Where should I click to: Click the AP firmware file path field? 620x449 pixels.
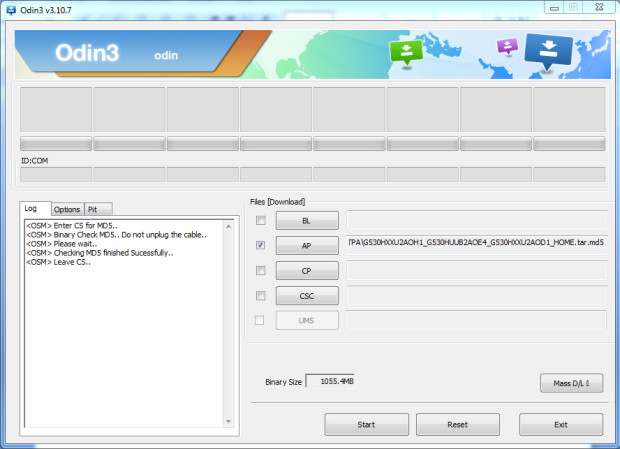pyautogui.click(x=476, y=243)
